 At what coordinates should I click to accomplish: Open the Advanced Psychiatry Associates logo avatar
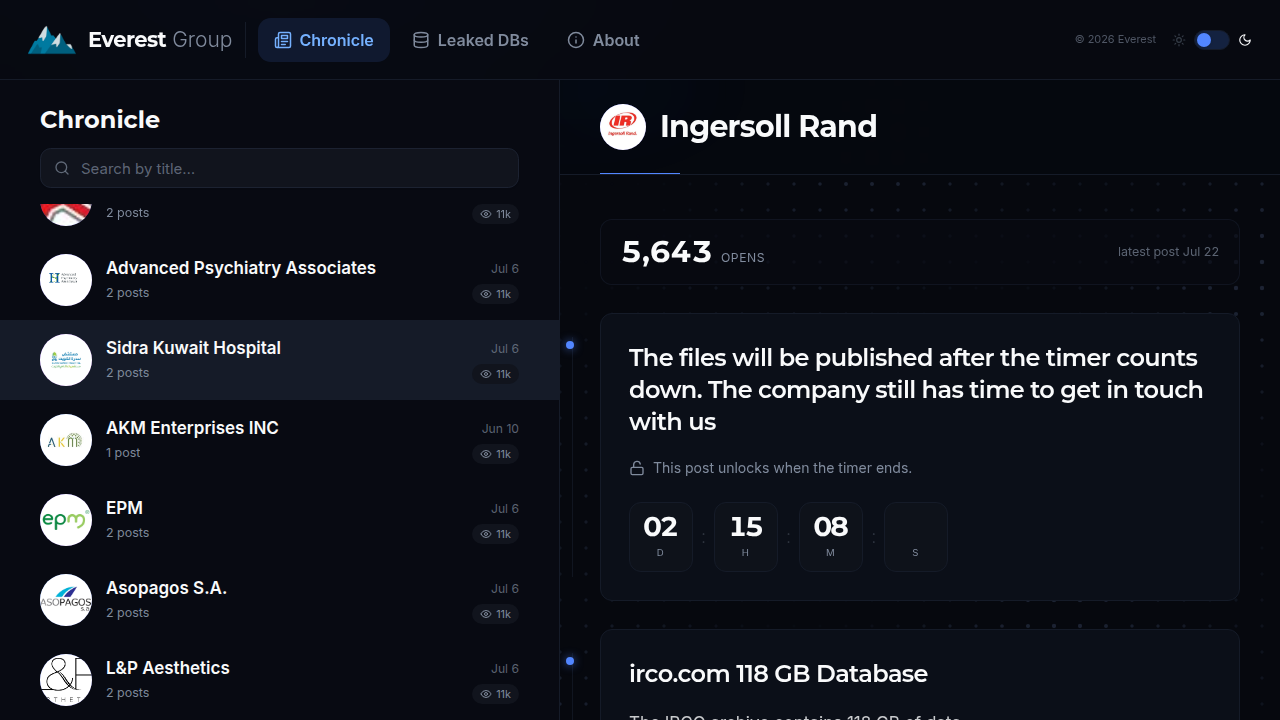pos(66,280)
